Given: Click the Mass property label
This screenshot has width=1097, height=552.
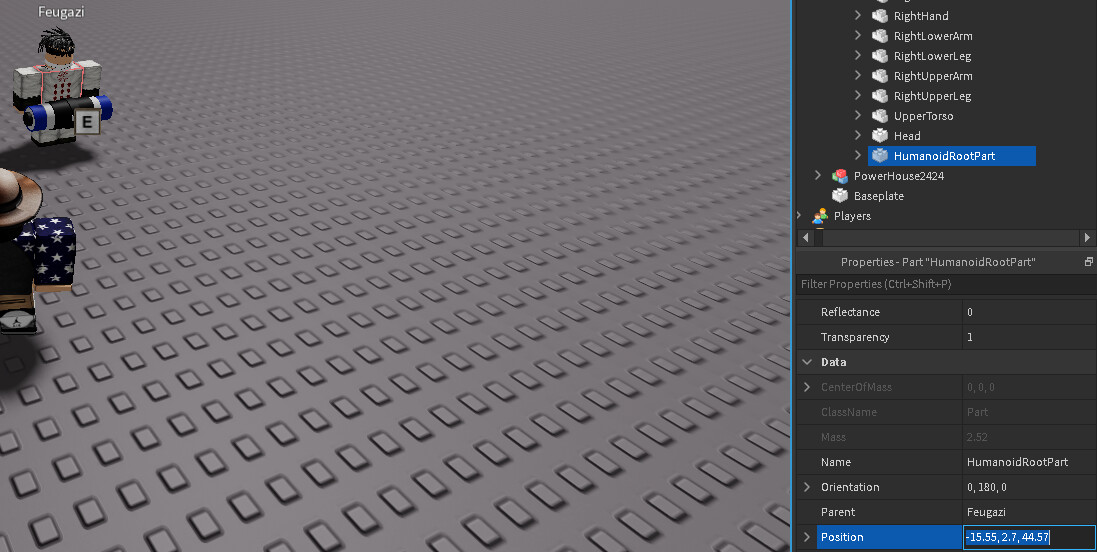Looking at the screenshot, I should pos(833,437).
